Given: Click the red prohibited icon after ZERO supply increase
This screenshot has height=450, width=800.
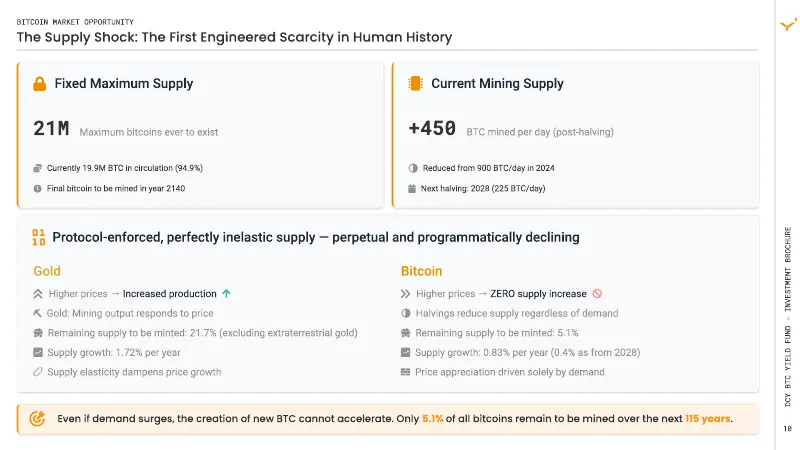Looking at the screenshot, I should tap(597, 293).
